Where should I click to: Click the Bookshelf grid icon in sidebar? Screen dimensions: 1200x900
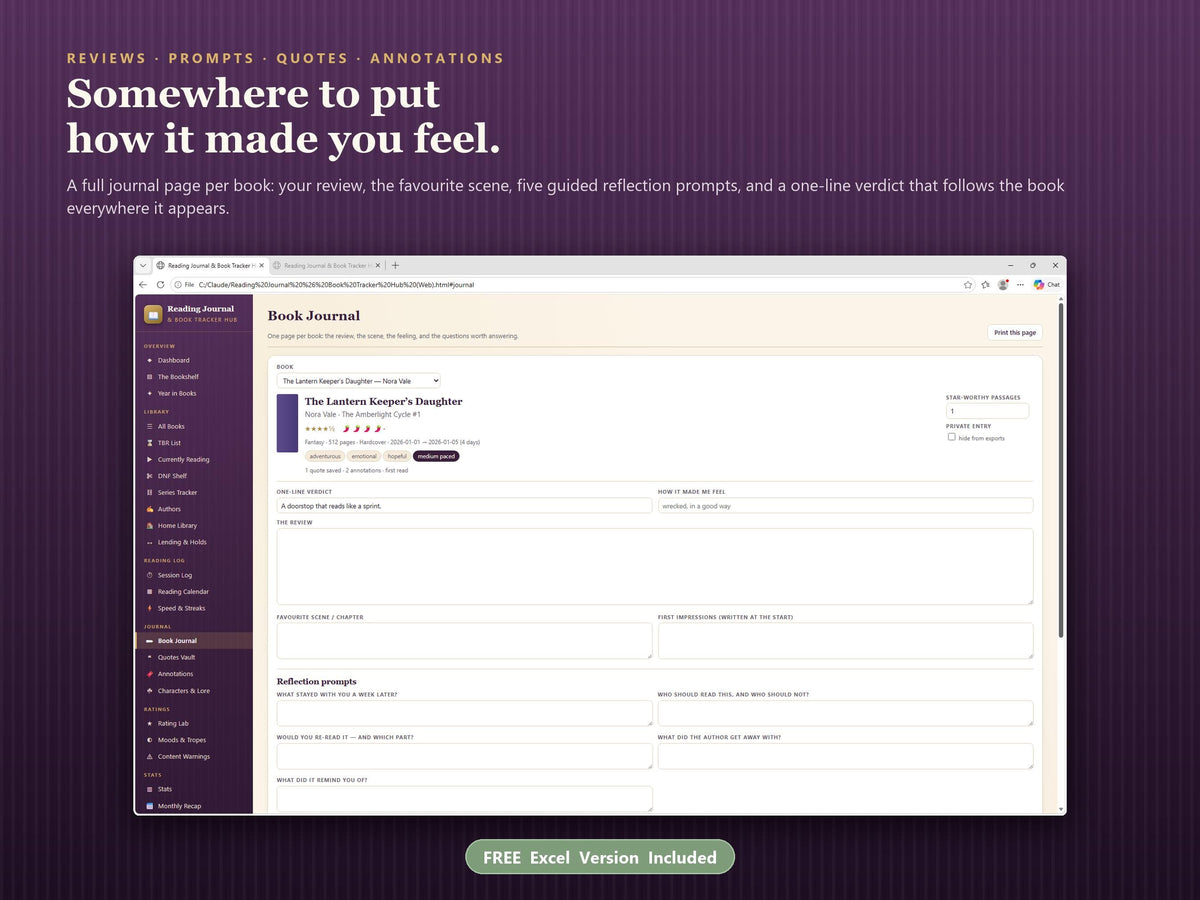[x=150, y=377]
